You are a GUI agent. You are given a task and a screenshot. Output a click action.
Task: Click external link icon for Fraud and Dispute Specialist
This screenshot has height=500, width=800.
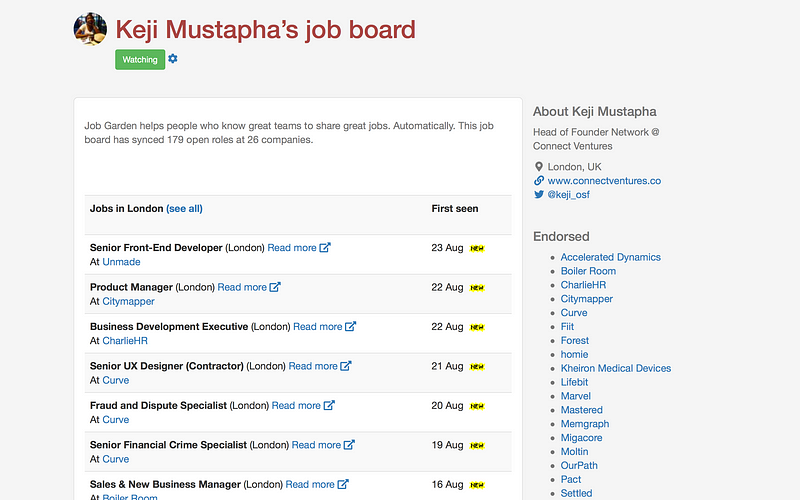[x=329, y=405]
